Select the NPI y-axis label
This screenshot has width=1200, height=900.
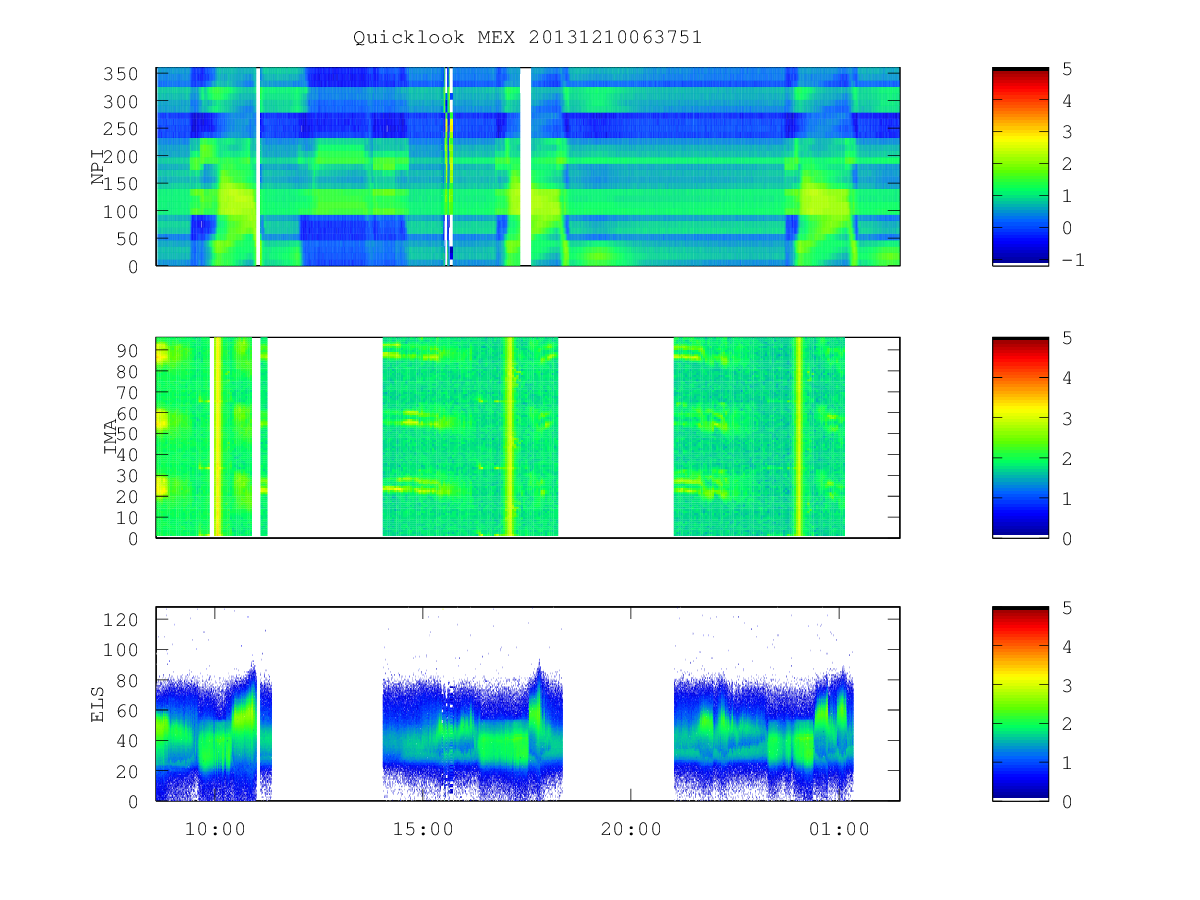pyautogui.click(x=98, y=167)
